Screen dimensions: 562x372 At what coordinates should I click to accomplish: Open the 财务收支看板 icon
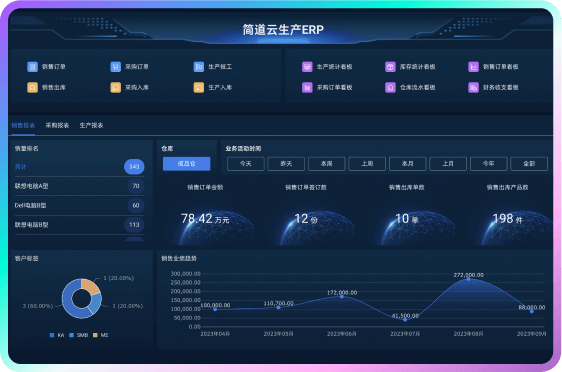pos(473,87)
